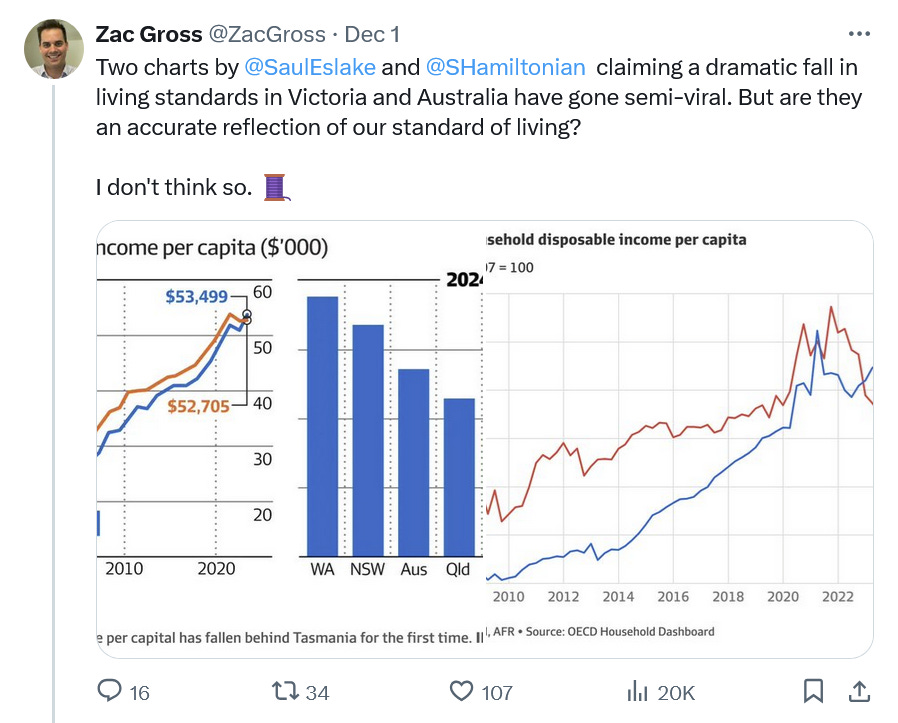Open the three-dot more options menu
This screenshot has width=898, height=723.
(859, 34)
